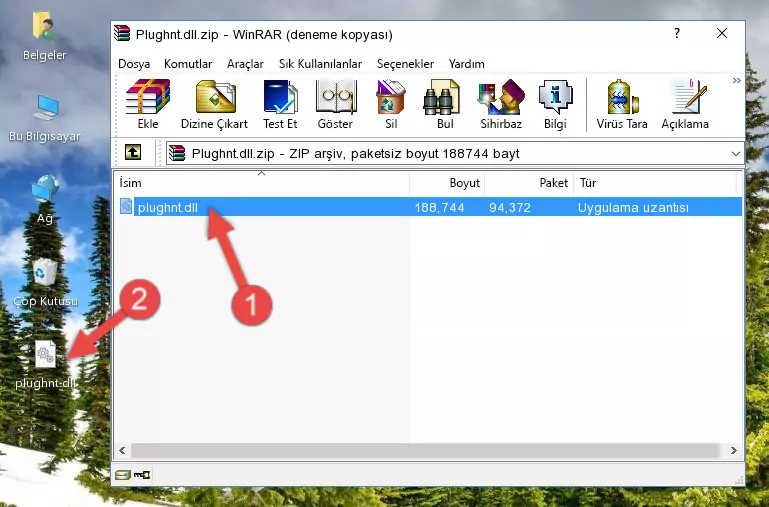Click the plughnt.dll file icon in list
This screenshot has width=769, height=507.
pyautogui.click(x=126, y=206)
